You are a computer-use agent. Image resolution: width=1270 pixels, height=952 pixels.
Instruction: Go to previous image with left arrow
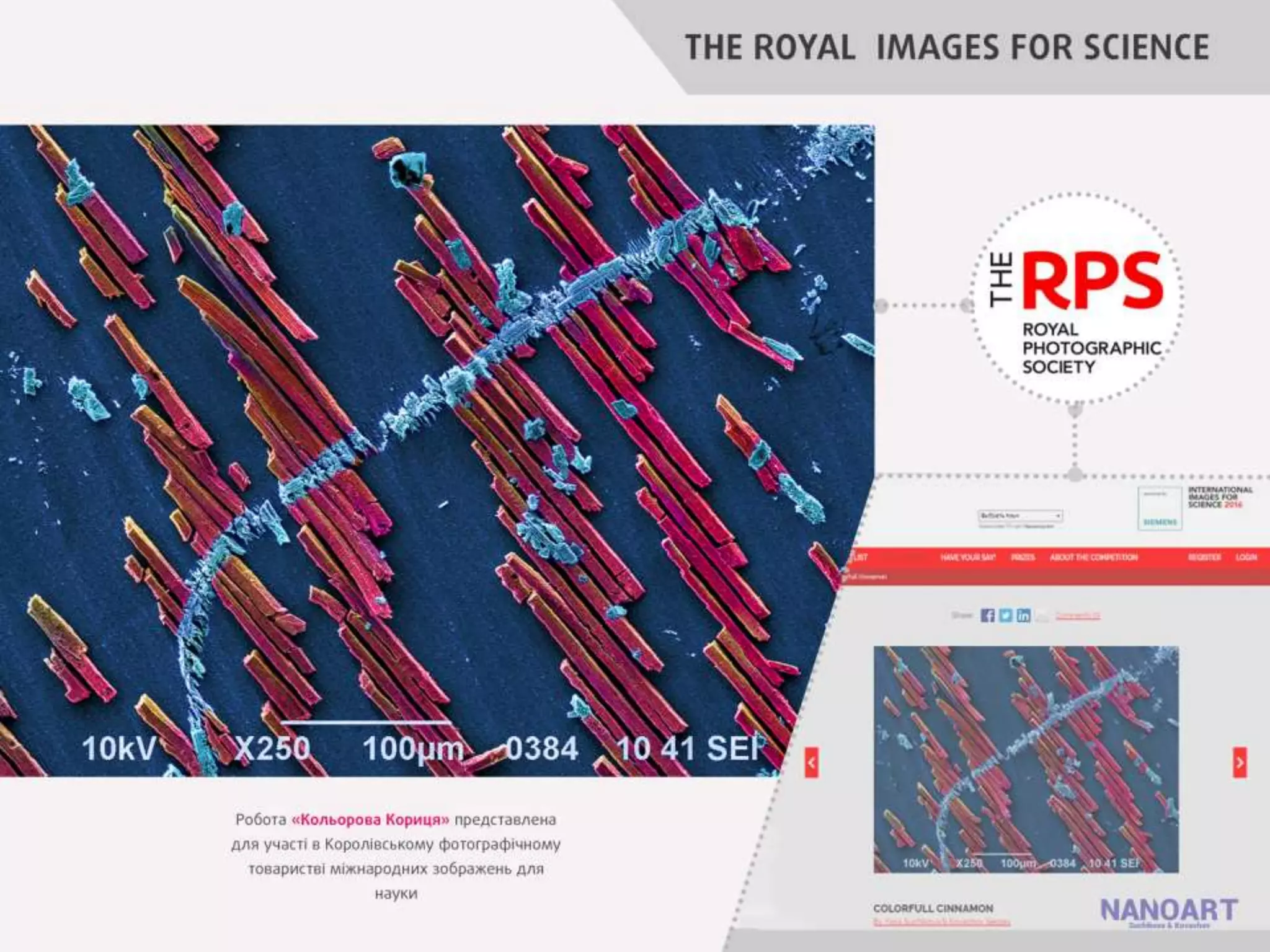(811, 762)
